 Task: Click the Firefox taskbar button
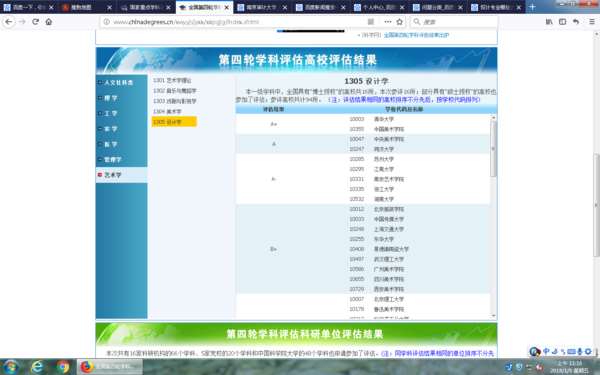(x=110, y=367)
